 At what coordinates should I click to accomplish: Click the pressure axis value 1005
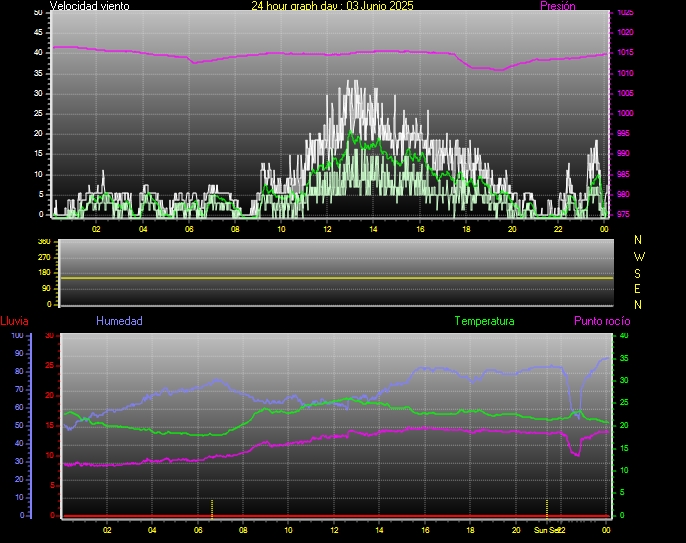click(625, 93)
